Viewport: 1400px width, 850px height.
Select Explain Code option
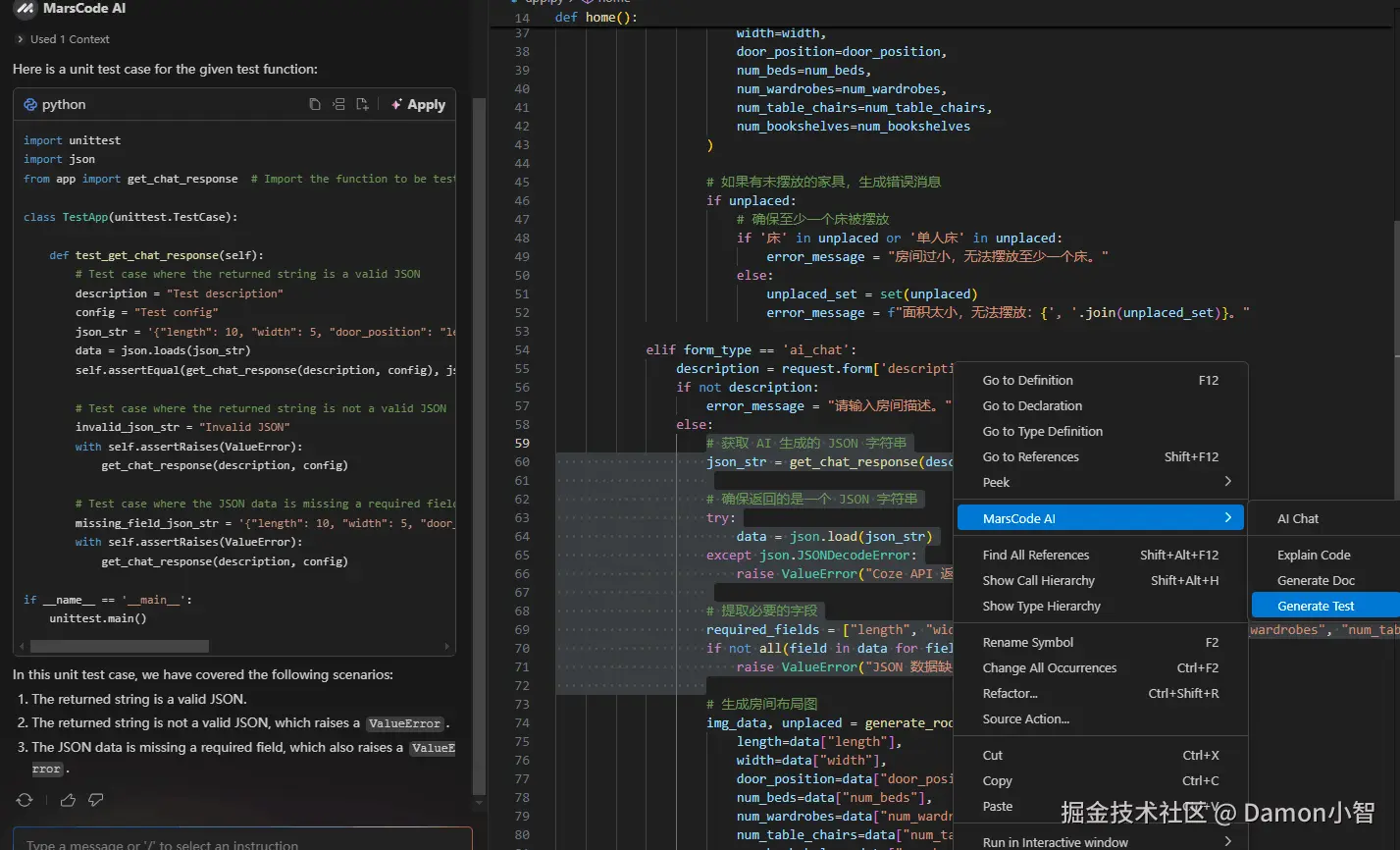pyautogui.click(x=1314, y=555)
